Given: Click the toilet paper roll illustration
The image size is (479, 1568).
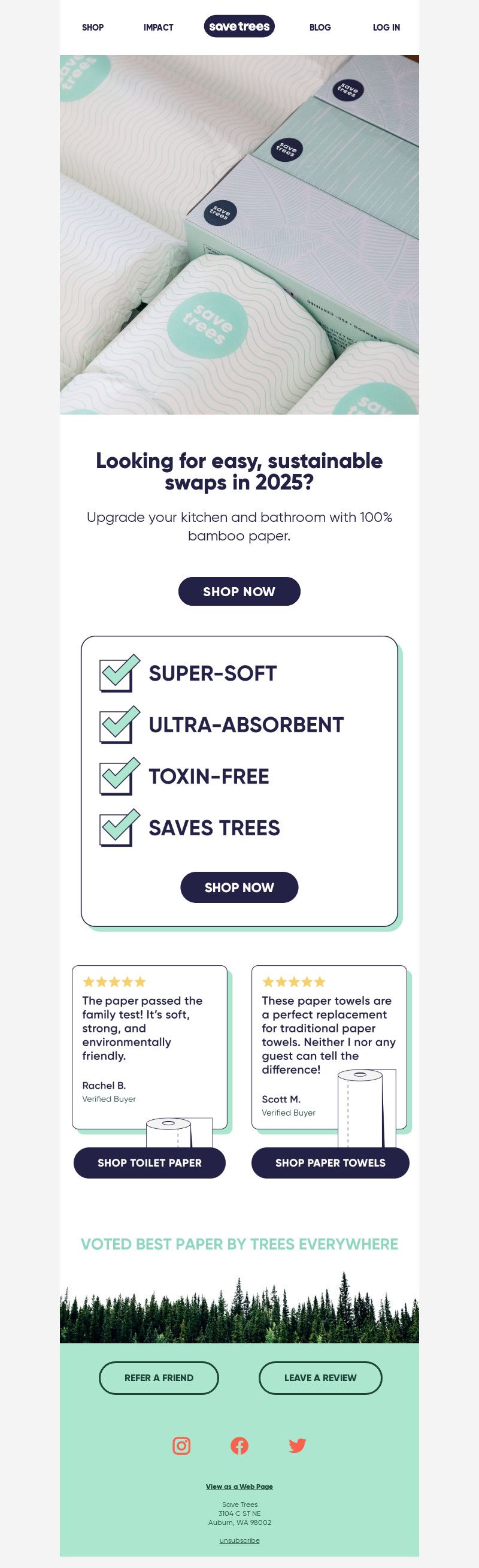Looking at the screenshot, I should pyautogui.click(x=179, y=1133).
